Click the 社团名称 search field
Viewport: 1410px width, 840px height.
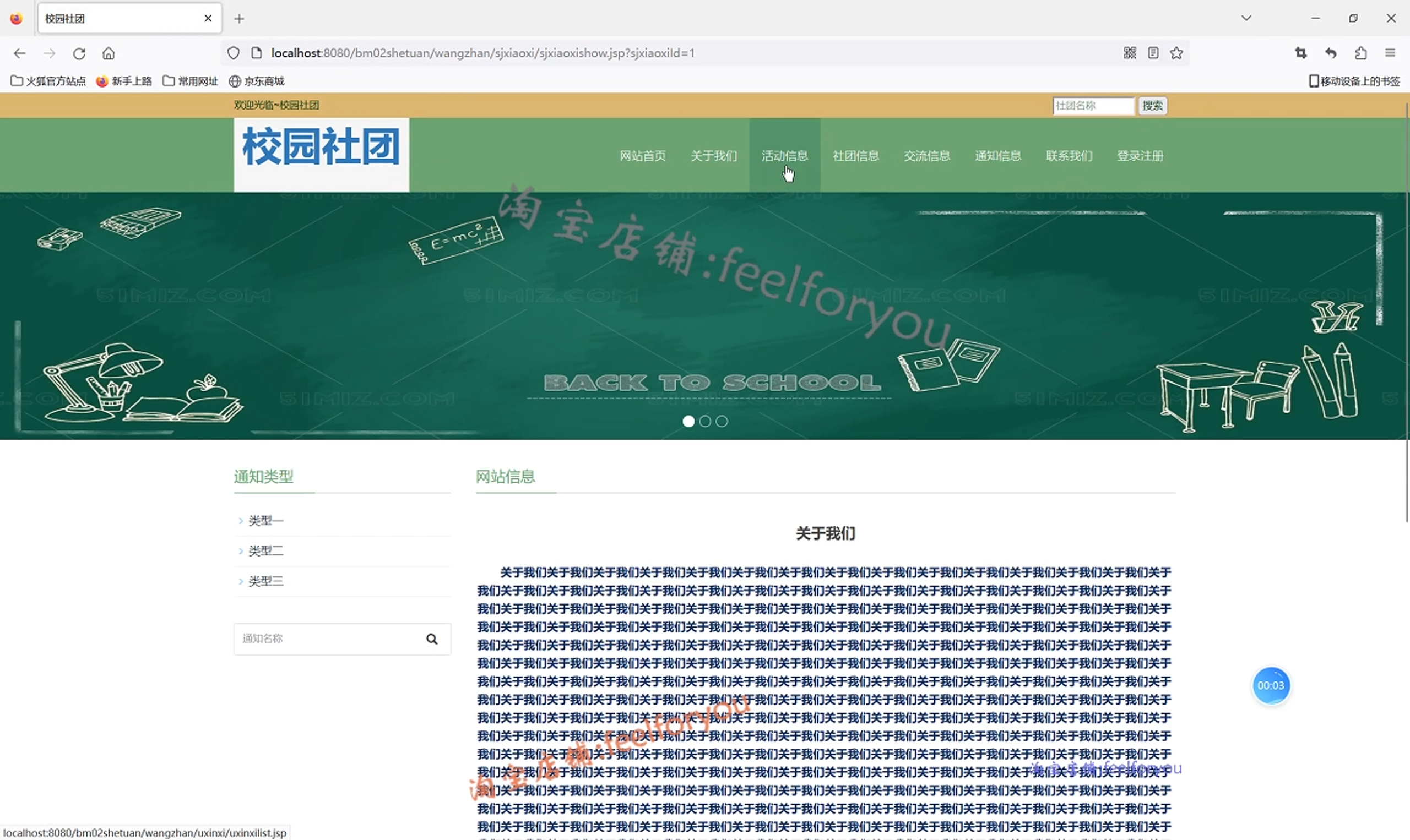pyautogui.click(x=1093, y=105)
